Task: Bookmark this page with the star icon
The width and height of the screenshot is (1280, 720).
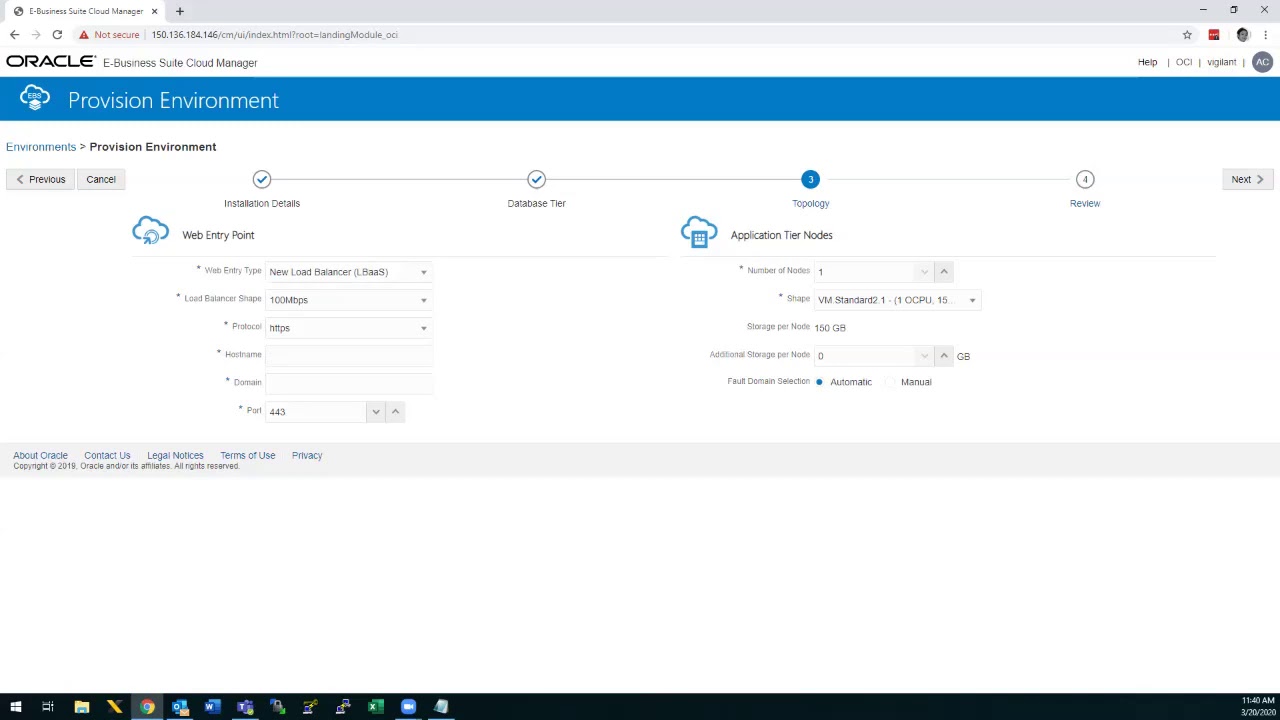Action: 1187,35
